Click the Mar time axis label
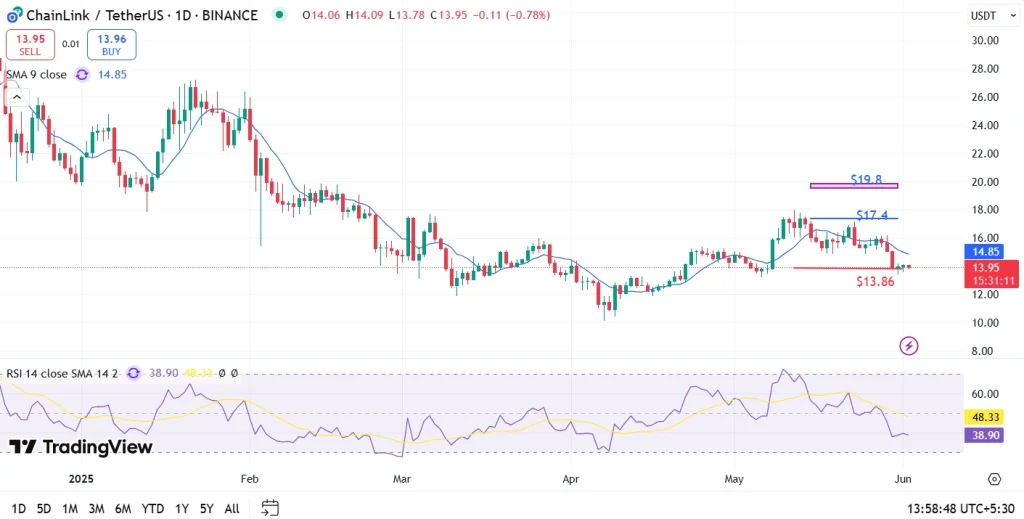 (x=402, y=479)
